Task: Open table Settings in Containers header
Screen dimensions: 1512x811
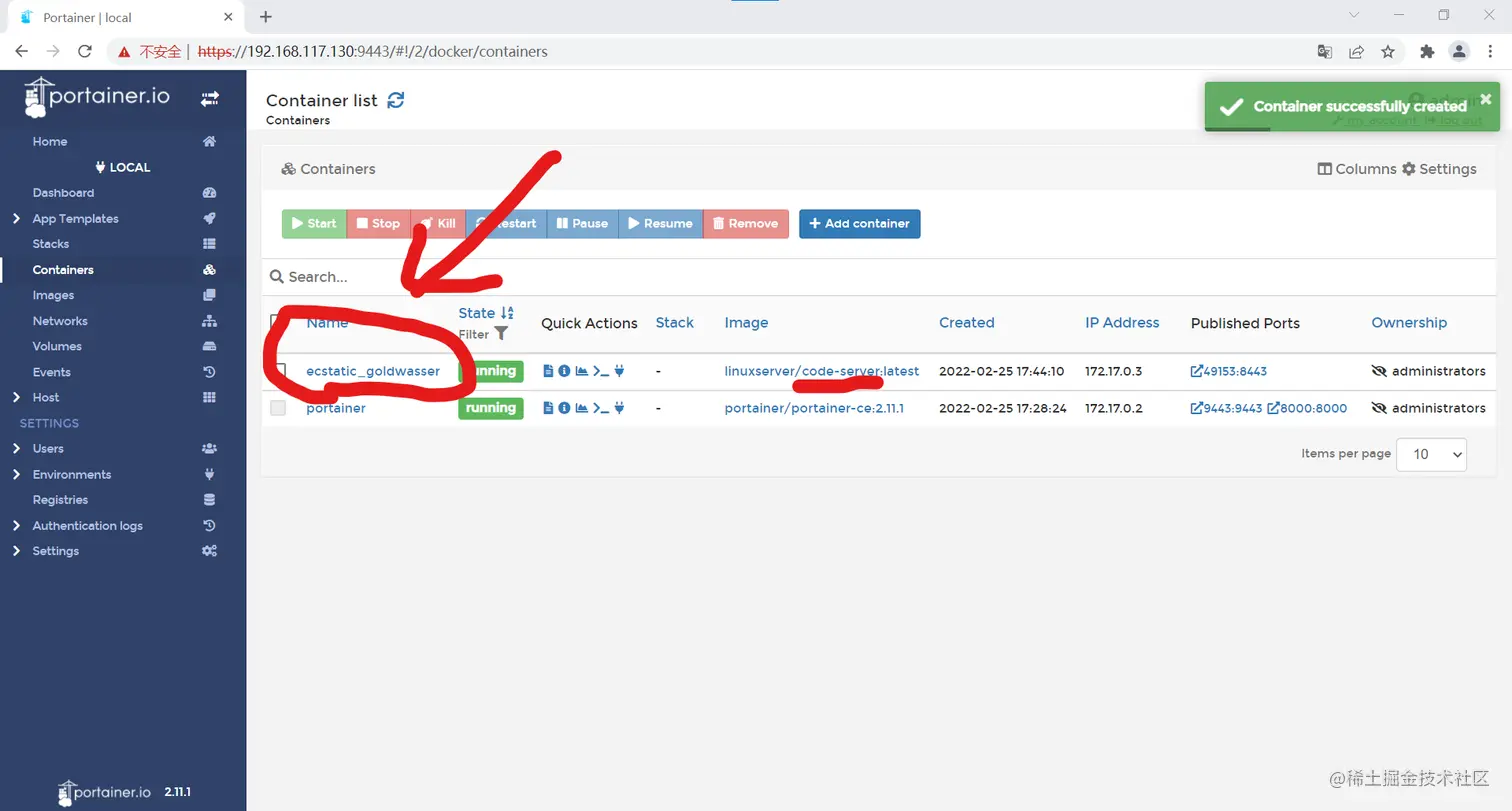Action: [1439, 169]
